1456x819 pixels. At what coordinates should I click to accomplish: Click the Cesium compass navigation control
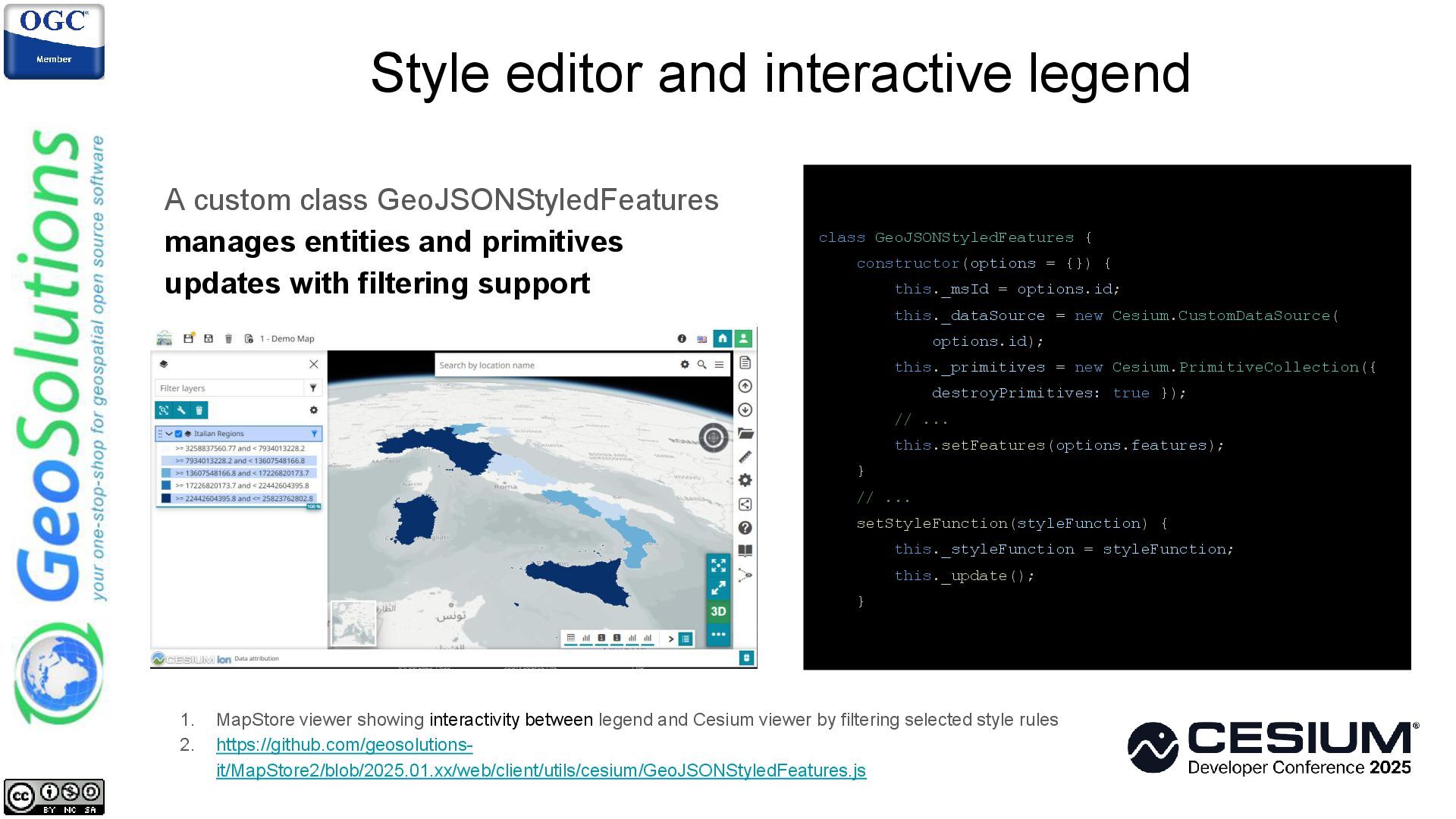[713, 438]
